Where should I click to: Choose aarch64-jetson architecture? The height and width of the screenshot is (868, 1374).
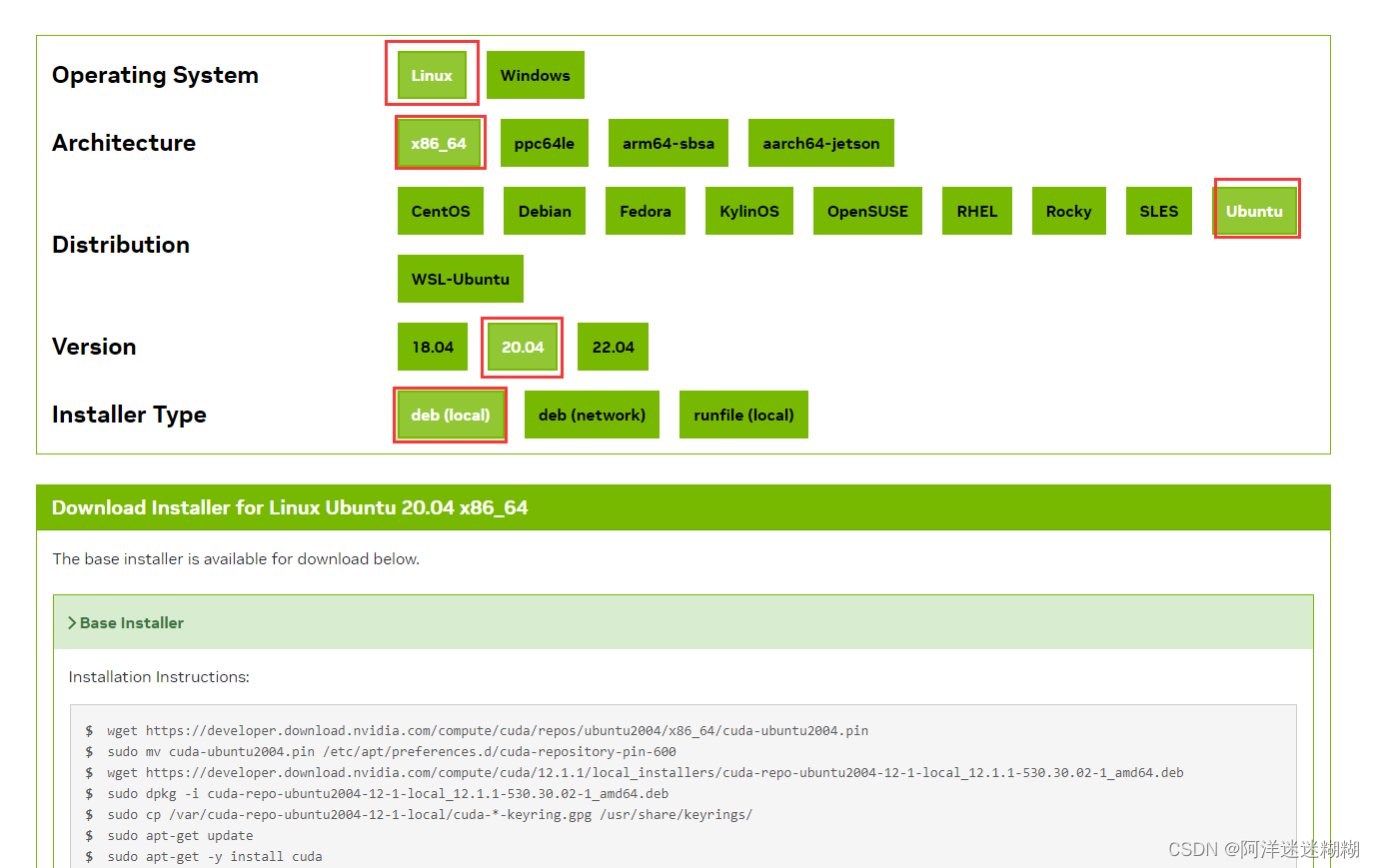pos(821,143)
